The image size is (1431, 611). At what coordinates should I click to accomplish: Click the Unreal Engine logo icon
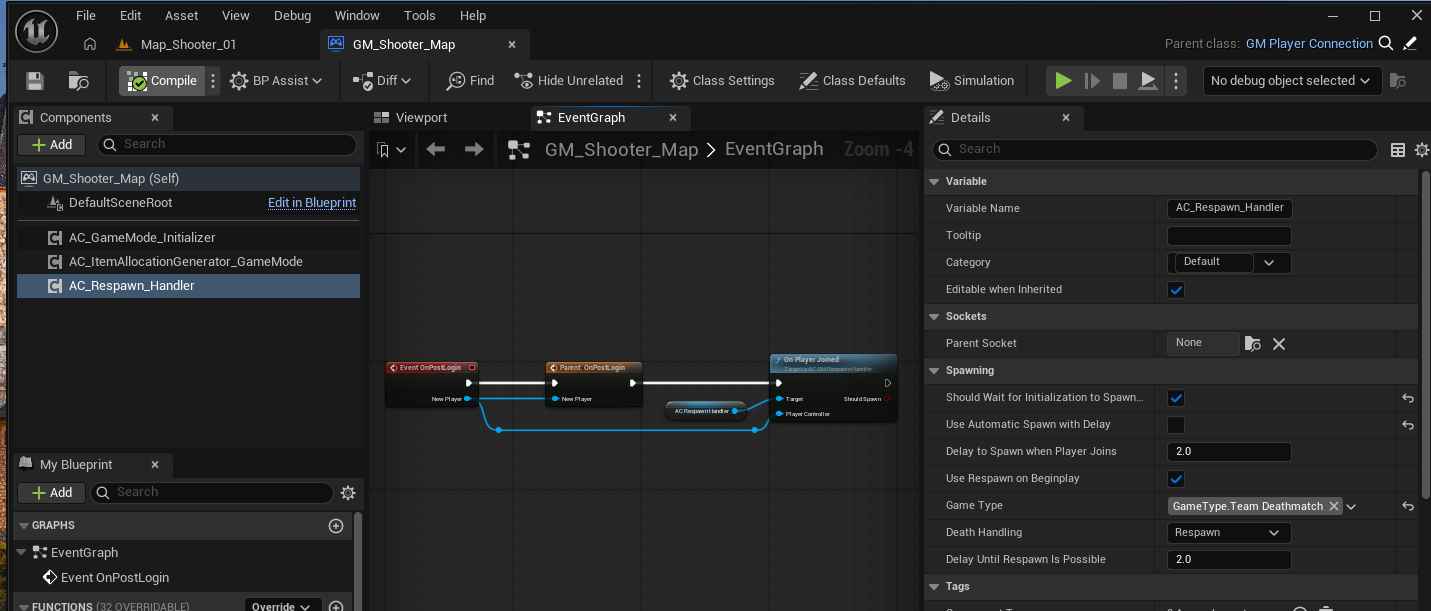tap(36, 30)
